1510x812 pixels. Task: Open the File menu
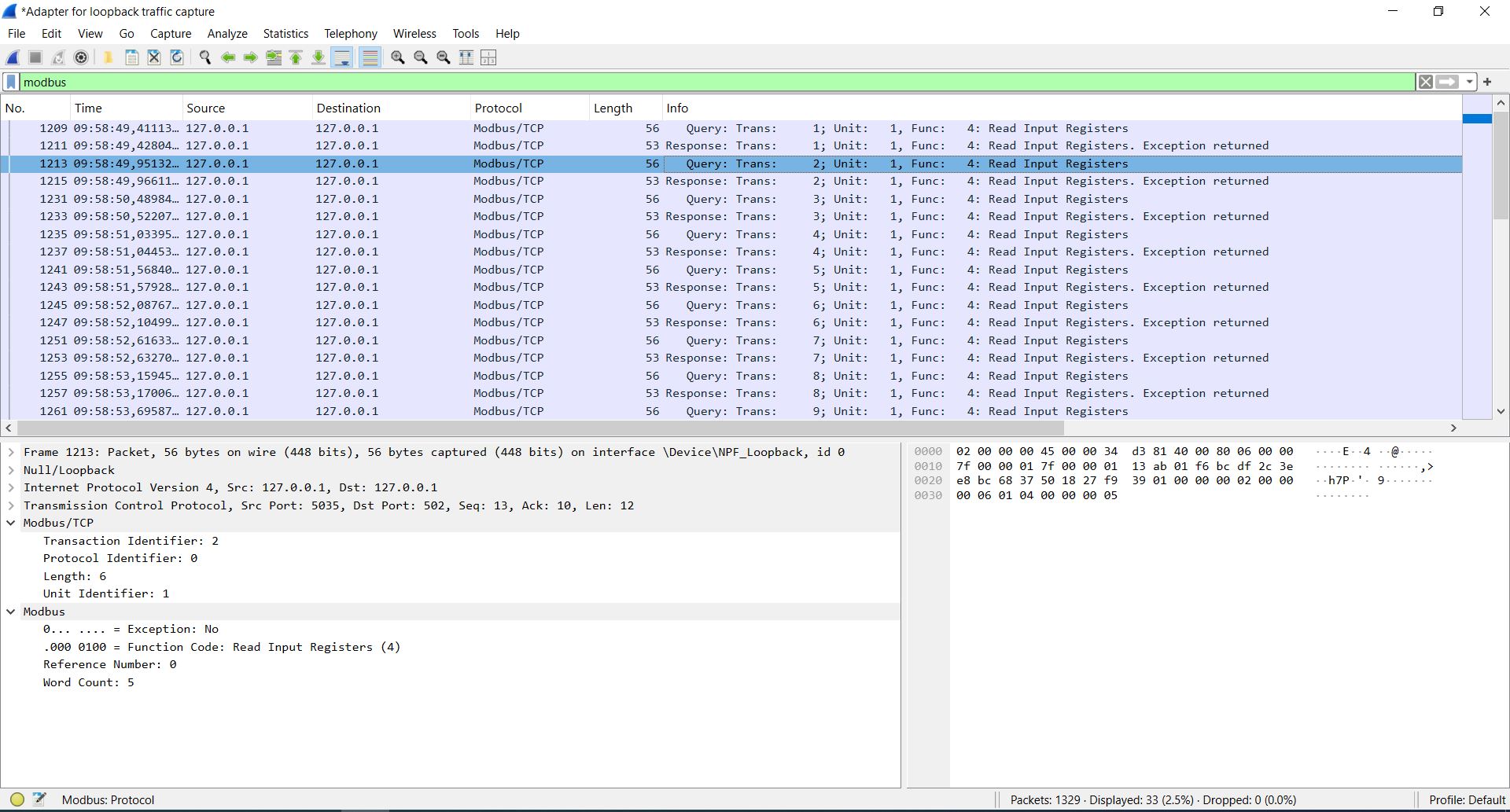[x=17, y=34]
